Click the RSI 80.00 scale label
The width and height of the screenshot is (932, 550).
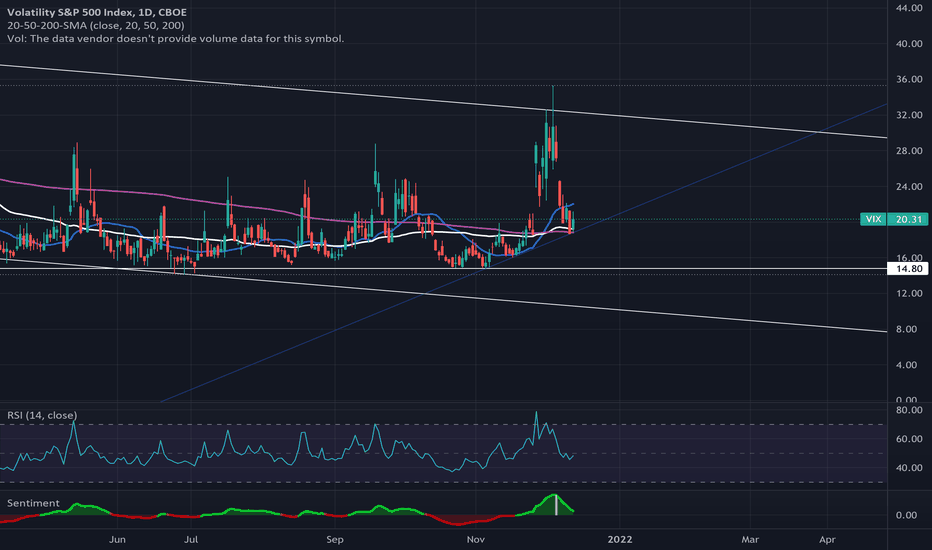[x=909, y=410]
